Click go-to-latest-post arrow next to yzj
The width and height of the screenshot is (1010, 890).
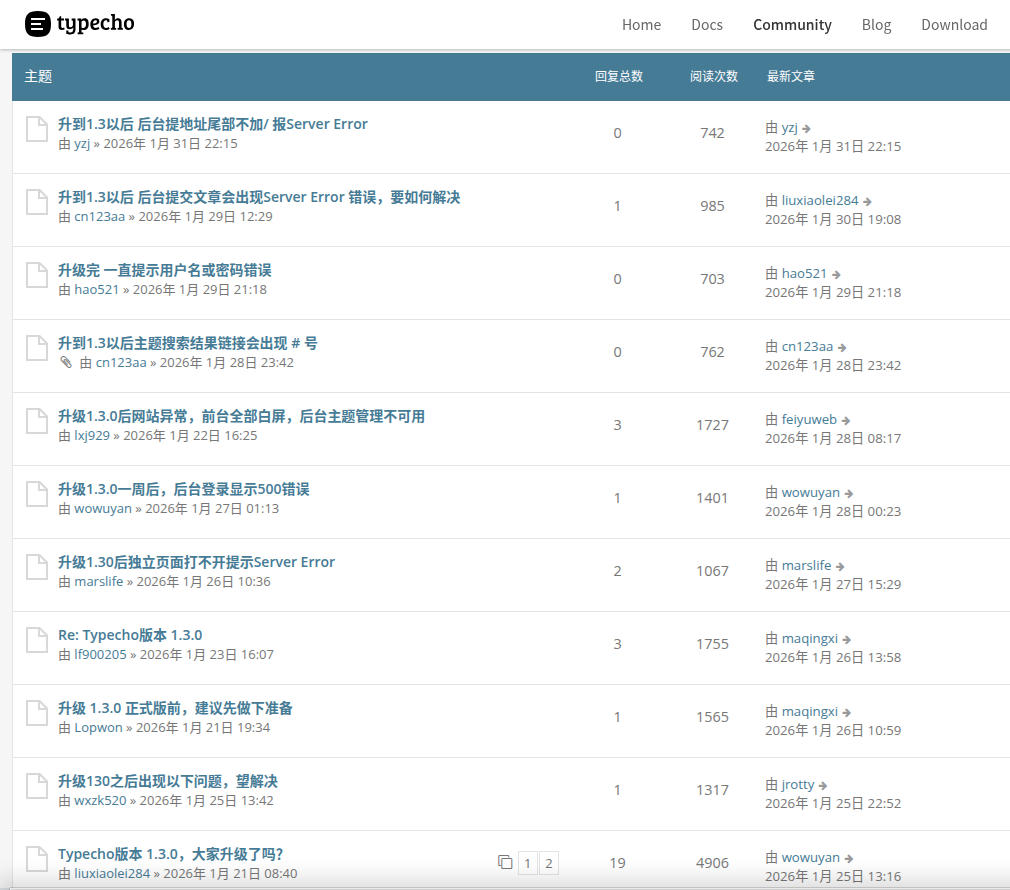coord(806,128)
